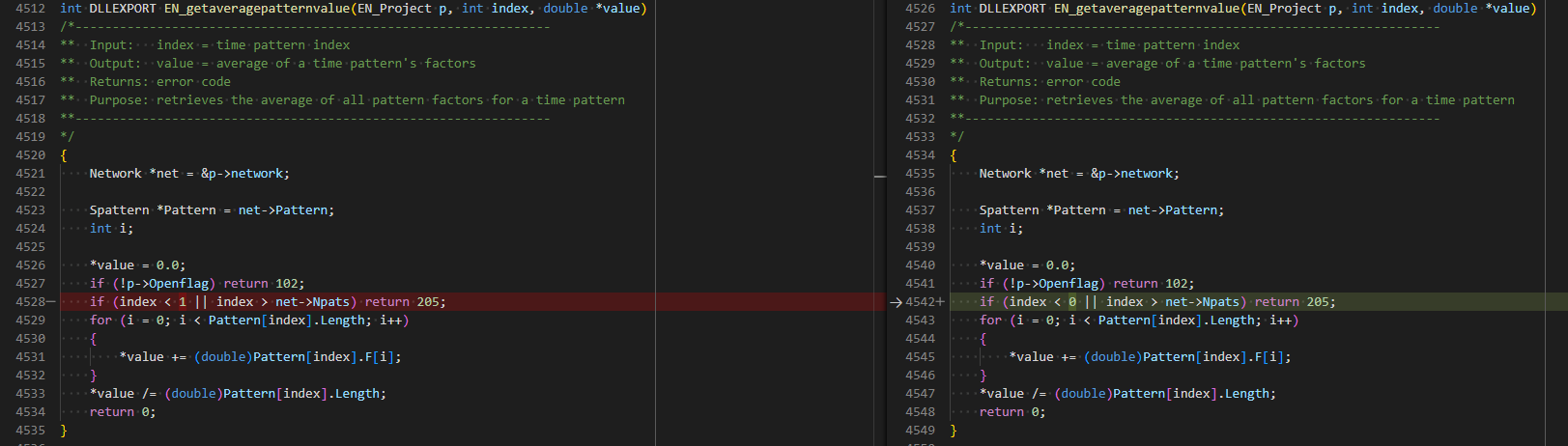Click 'return 0;' on right line 4548
This screenshot has width=1568, height=446.
(1012, 412)
